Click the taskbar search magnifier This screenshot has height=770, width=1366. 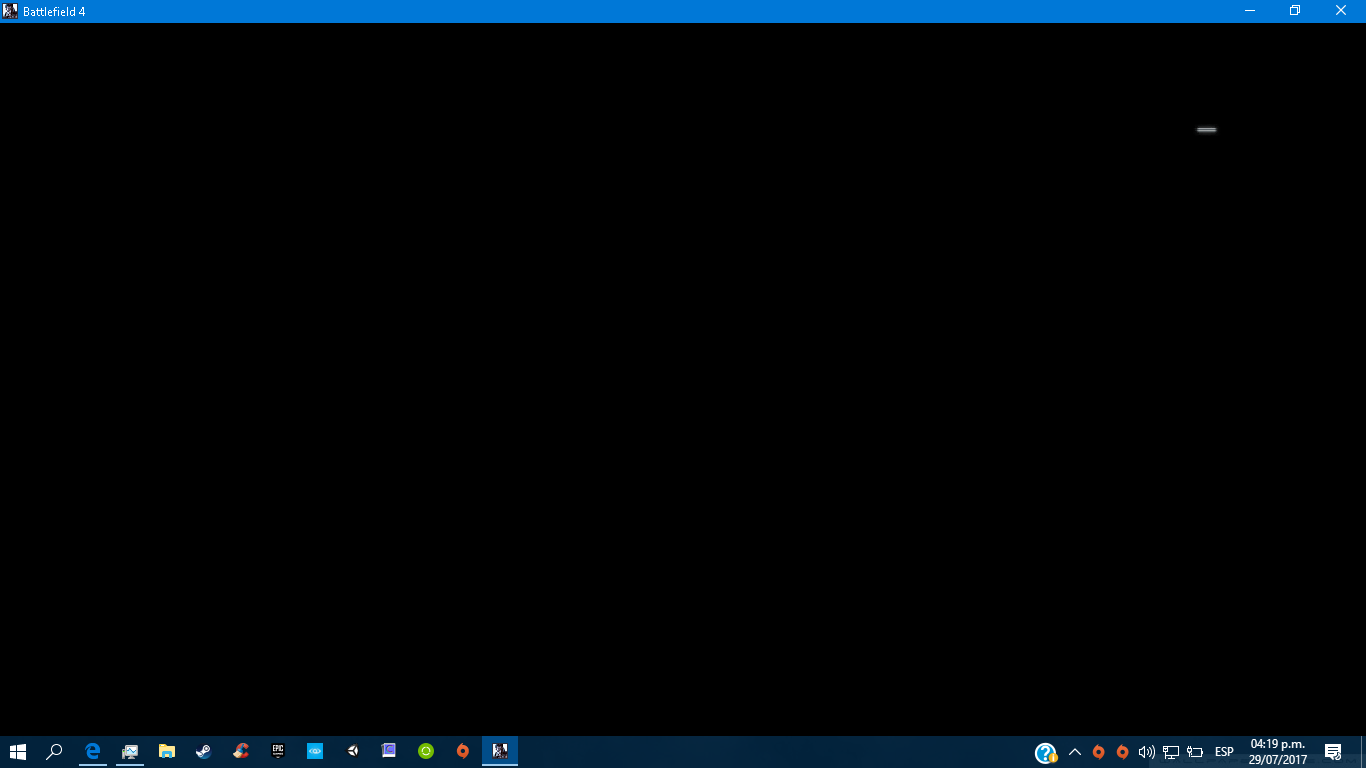point(55,752)
